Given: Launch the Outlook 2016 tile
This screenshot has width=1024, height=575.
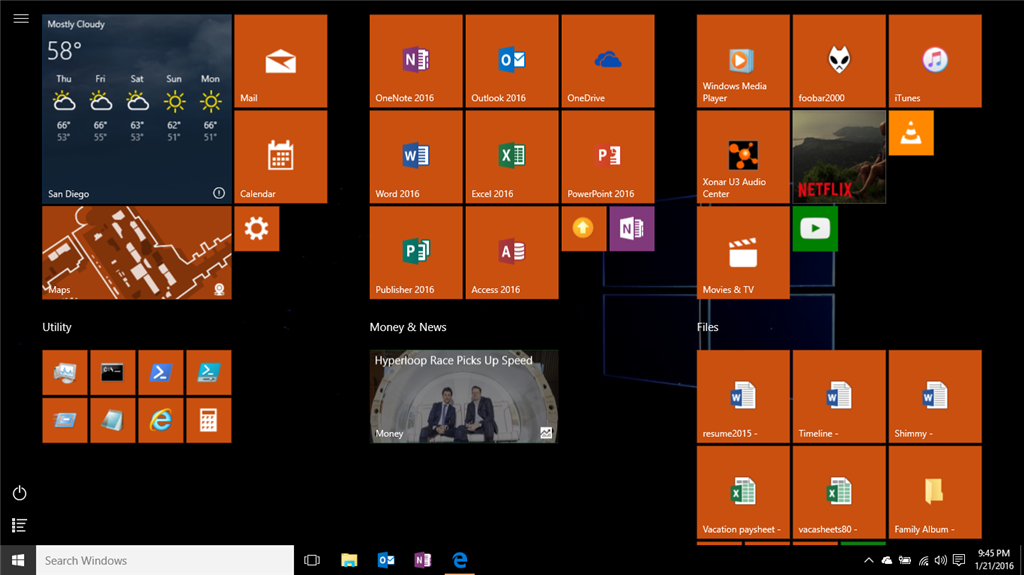Looking at the screenshot, I should (x=512, y=61).
